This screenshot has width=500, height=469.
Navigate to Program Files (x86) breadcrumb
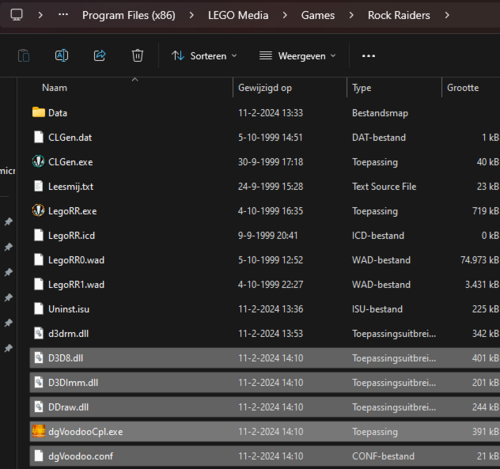(129, 15)
